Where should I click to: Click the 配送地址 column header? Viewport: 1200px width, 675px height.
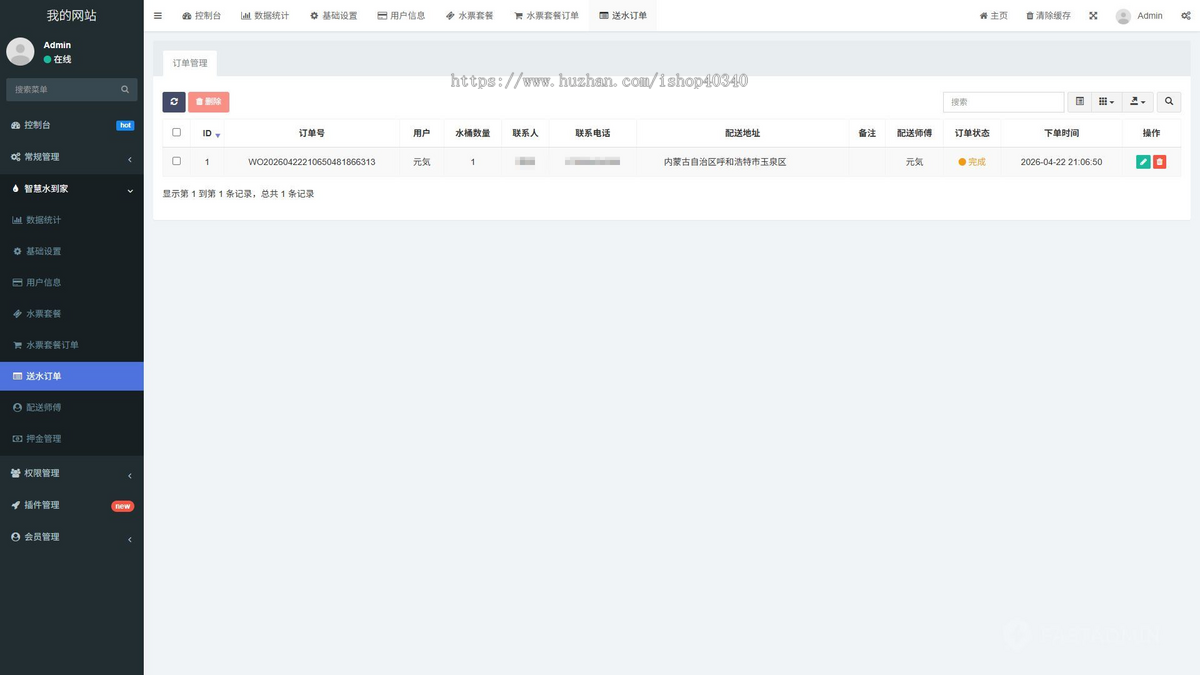click(743, 133)
